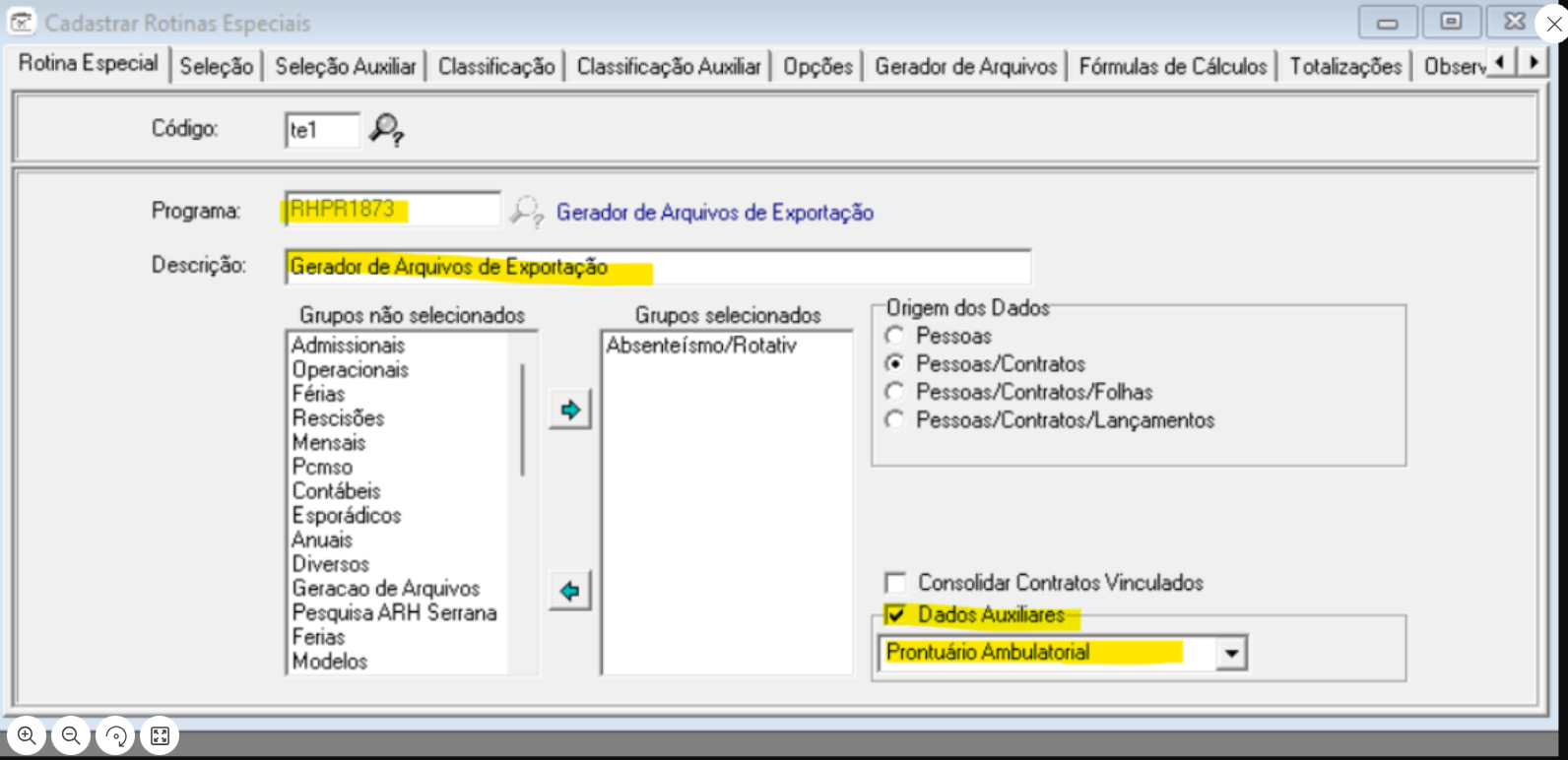Click the rotate image icon
This screenshot has width=1568, height=760.
pyautogui.click(x=116, y=735)
